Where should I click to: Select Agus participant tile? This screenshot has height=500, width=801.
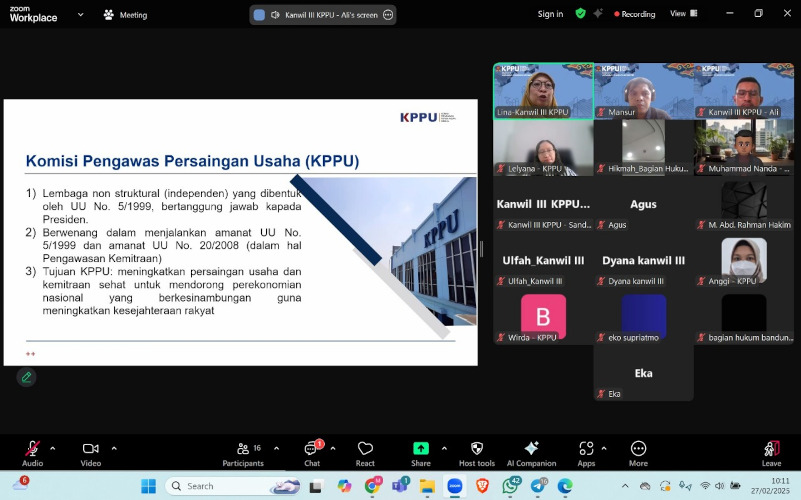[x=644, y=204]
